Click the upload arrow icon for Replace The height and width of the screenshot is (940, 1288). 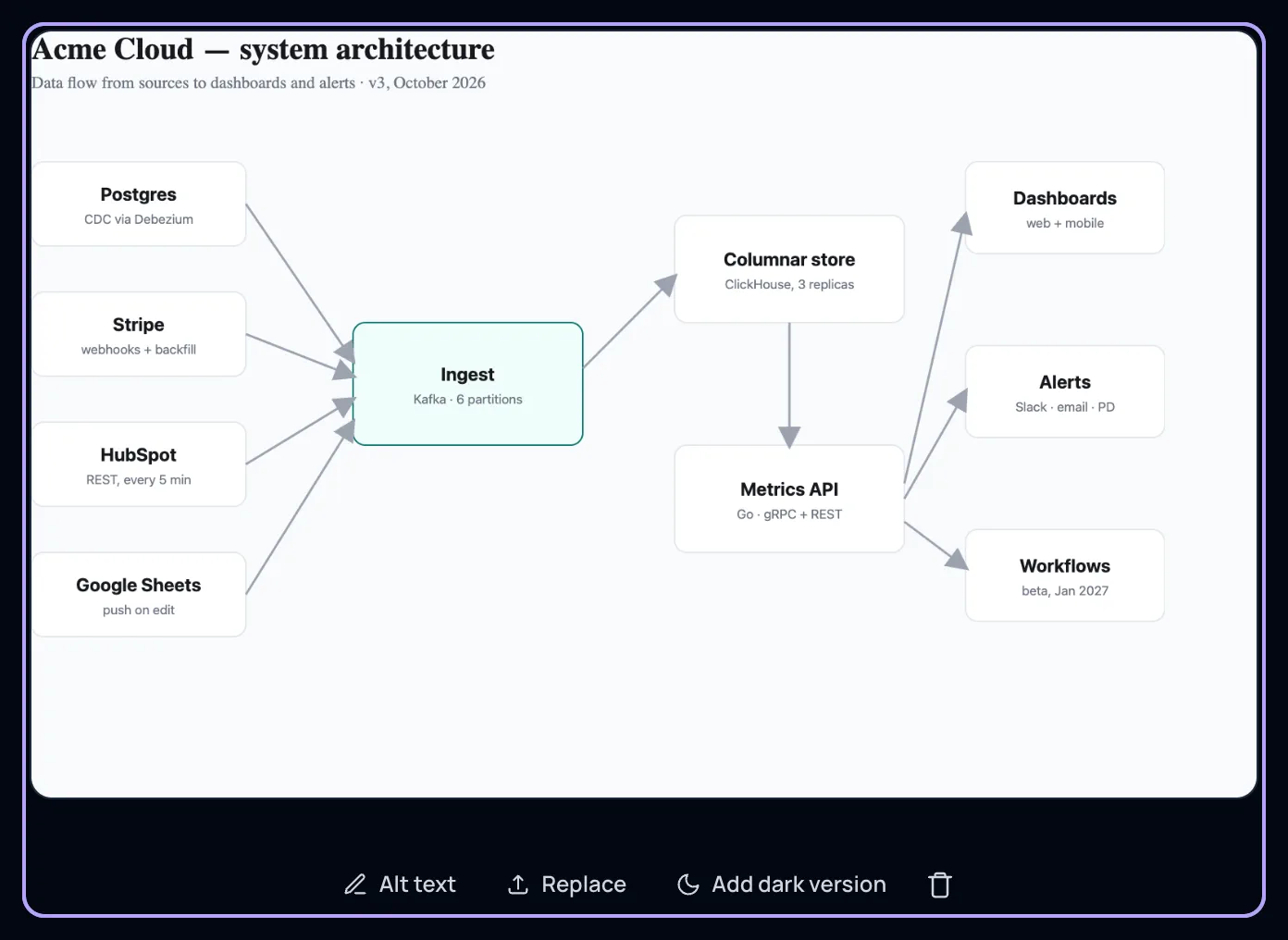518,884
